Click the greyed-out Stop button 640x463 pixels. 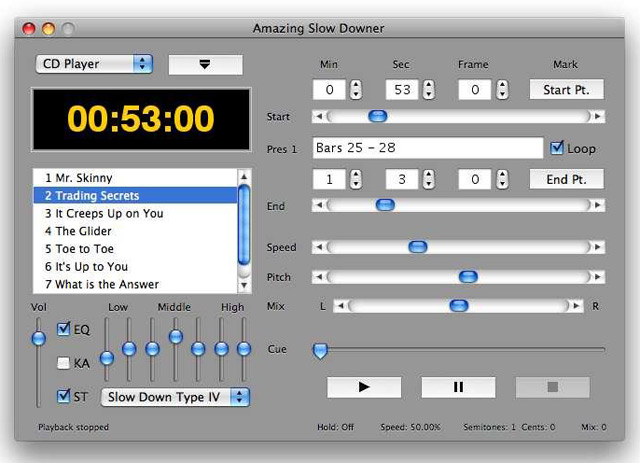coord(553,387)
